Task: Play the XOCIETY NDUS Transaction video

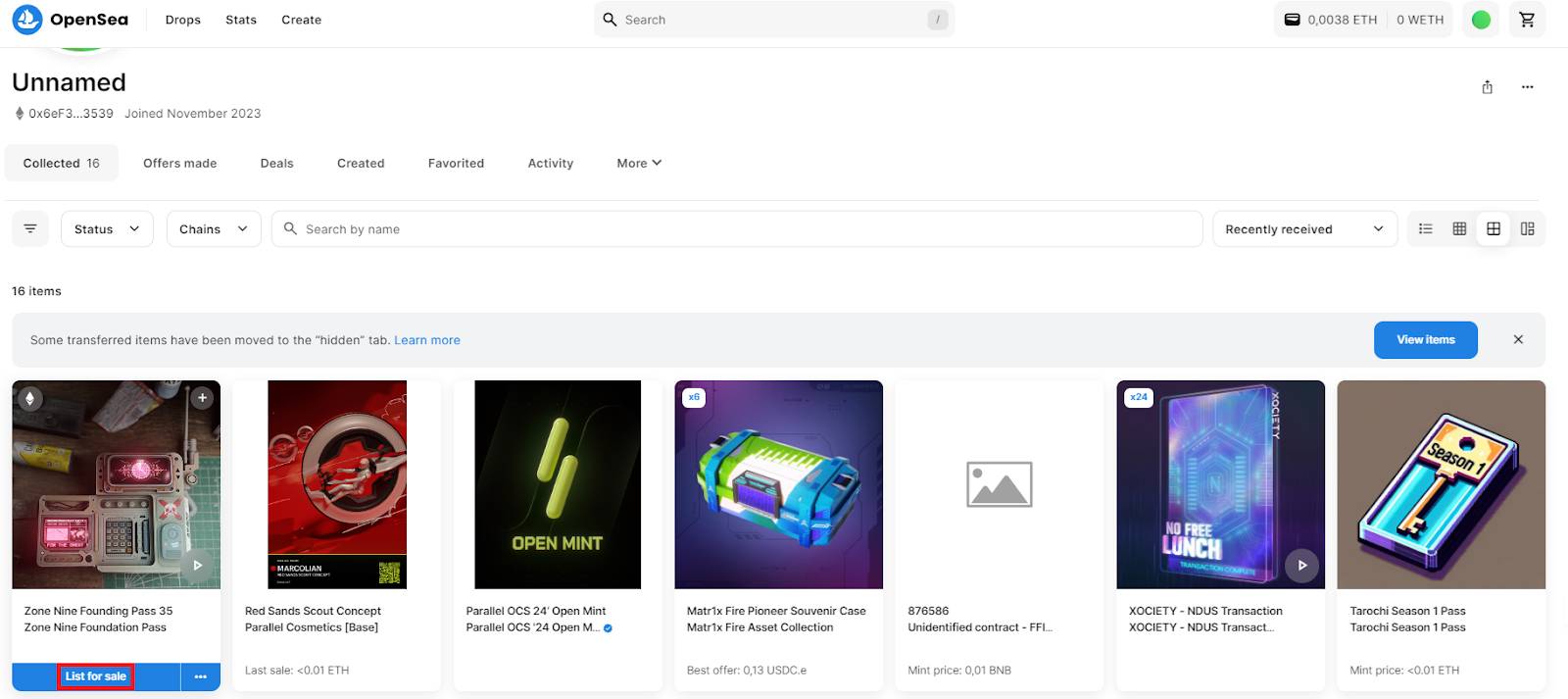Action: [1301, 565]
